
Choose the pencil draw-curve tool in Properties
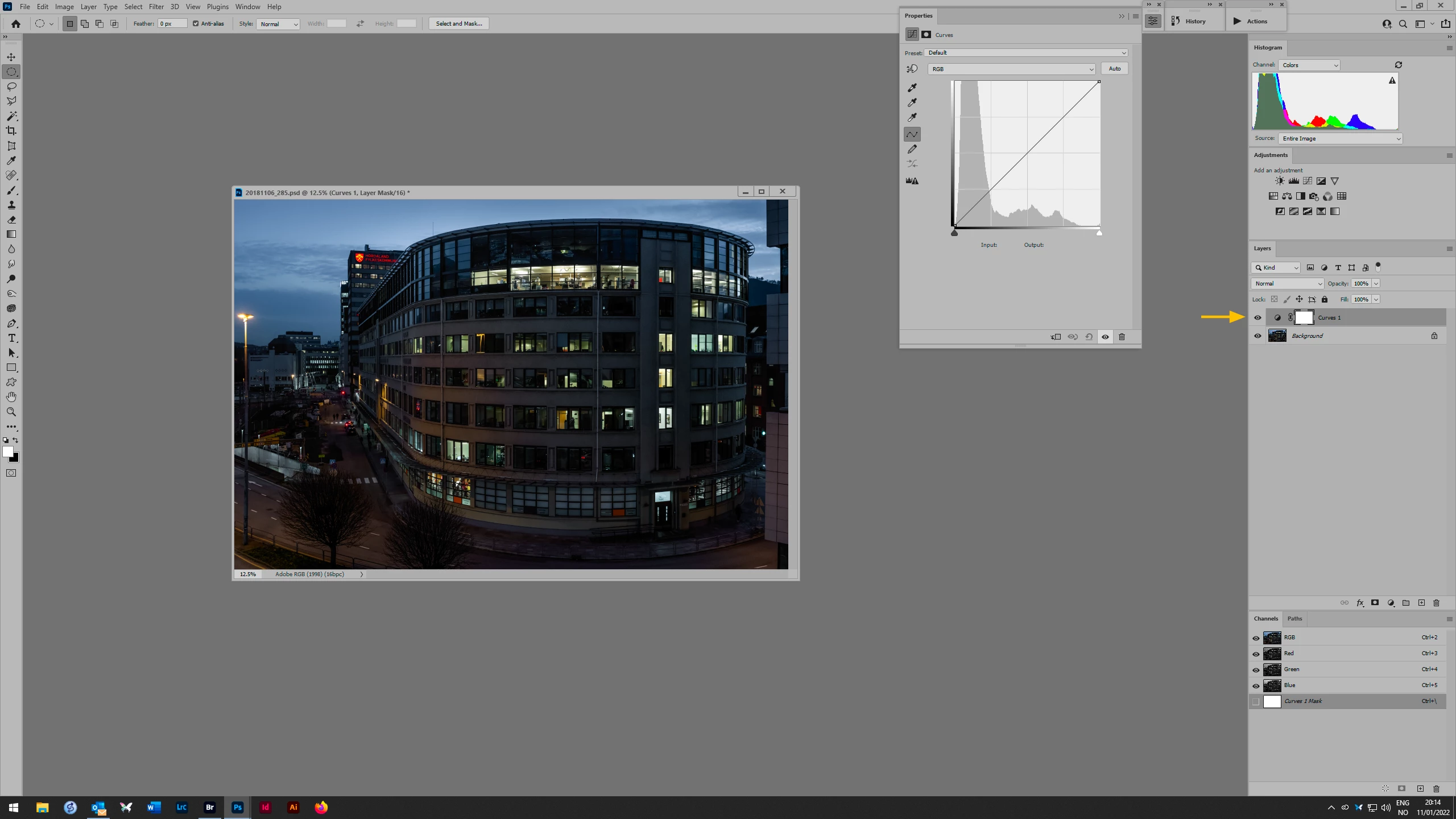click(912, 149)
